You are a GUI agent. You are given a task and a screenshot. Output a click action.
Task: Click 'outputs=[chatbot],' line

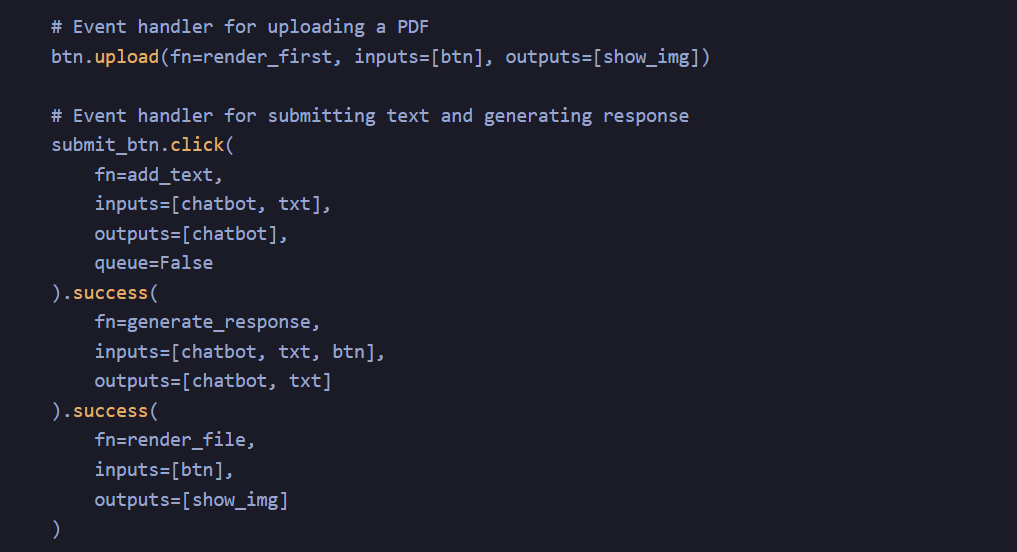[x=191, y=234]
